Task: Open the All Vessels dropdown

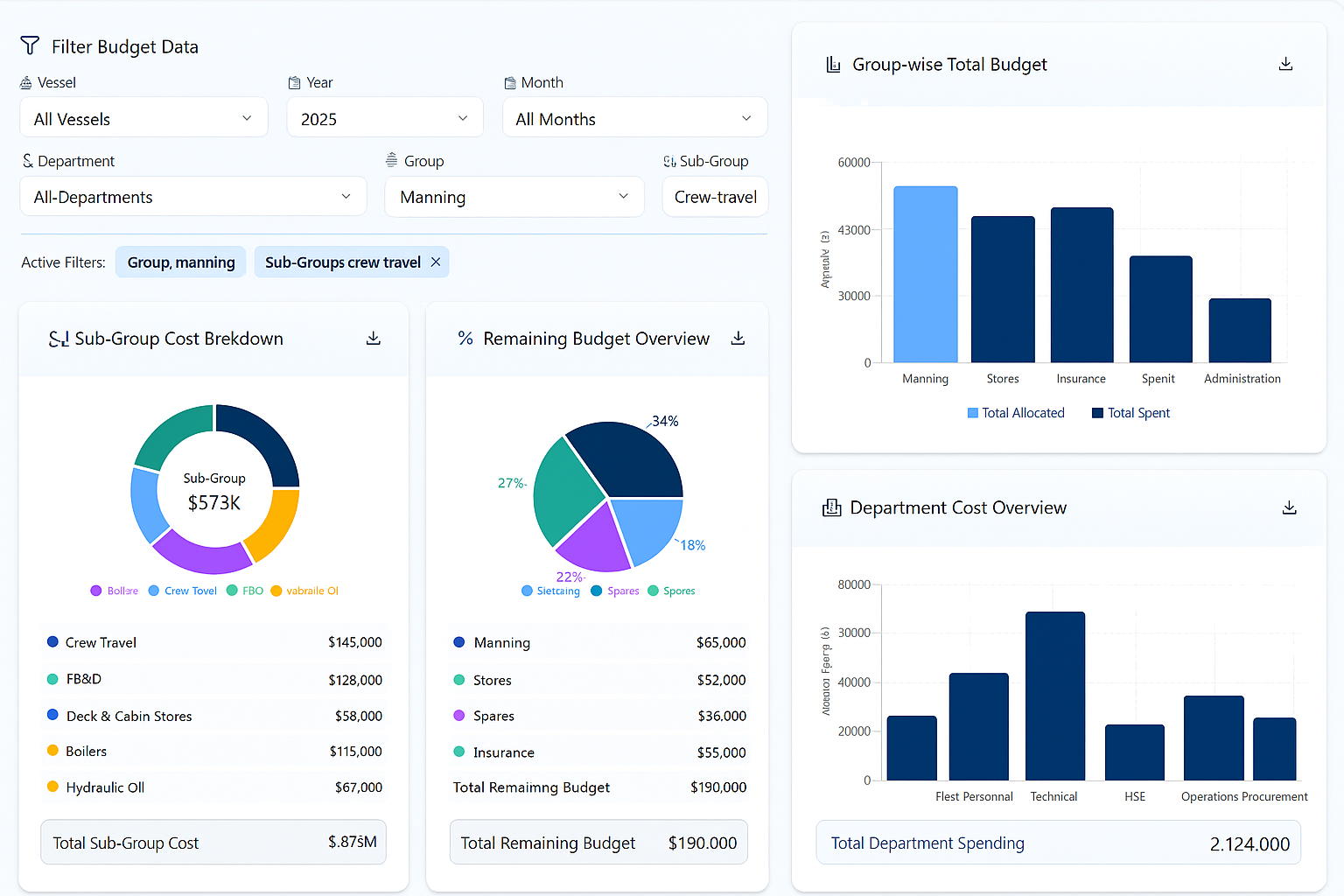Action: 143,118
